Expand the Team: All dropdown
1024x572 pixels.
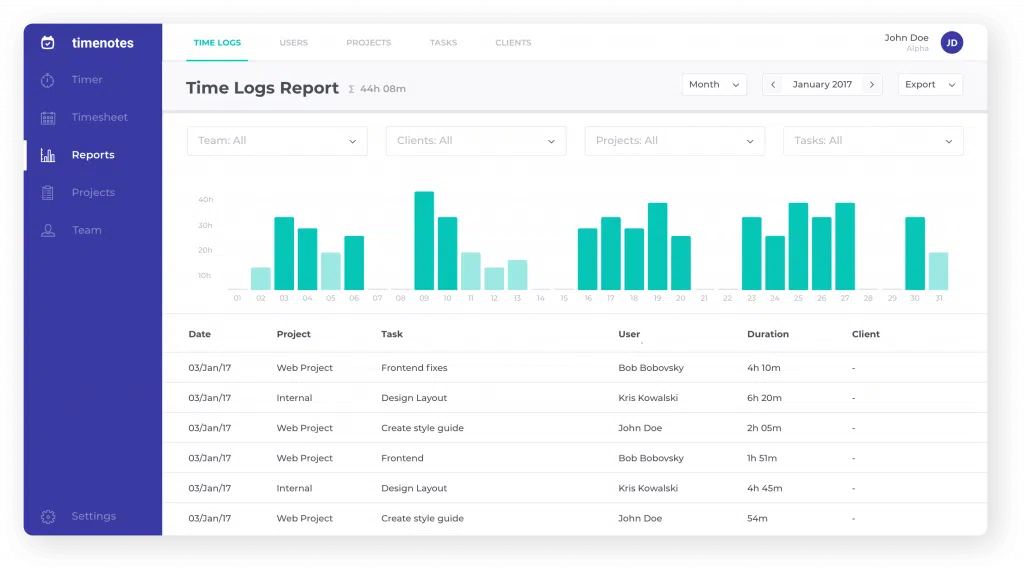277,141
